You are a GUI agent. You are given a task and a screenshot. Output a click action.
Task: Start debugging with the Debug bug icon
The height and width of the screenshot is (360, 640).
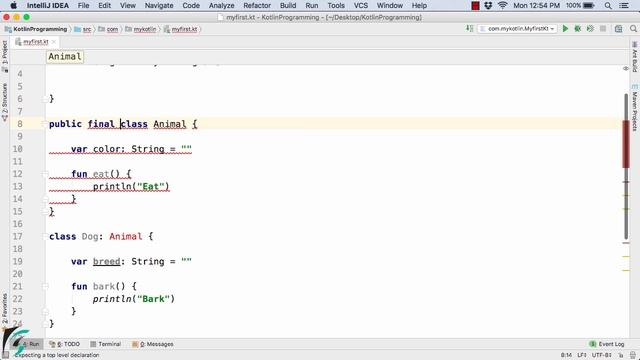(x=578, y=29)
